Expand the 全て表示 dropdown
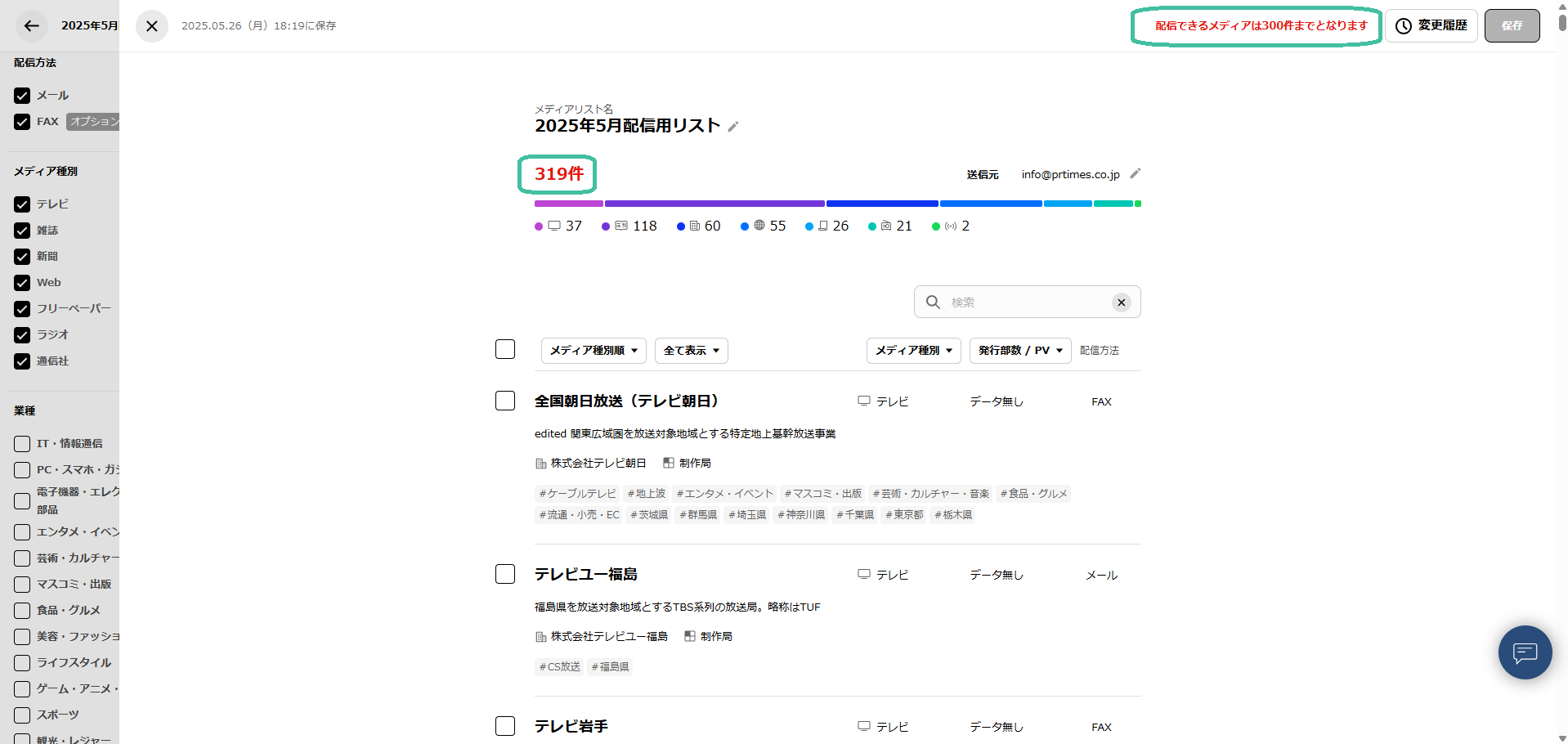 click(x=691, y=350)
